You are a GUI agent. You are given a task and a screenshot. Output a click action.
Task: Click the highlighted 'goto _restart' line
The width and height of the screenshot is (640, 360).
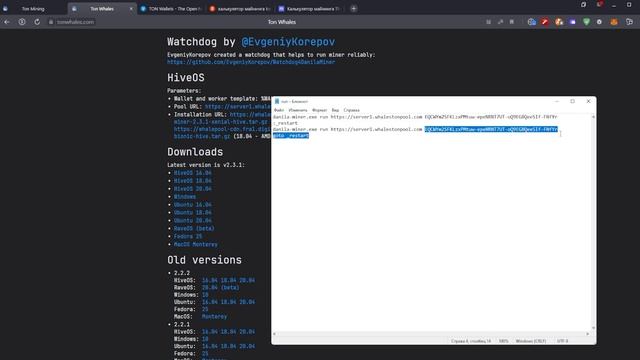point(291,136)
